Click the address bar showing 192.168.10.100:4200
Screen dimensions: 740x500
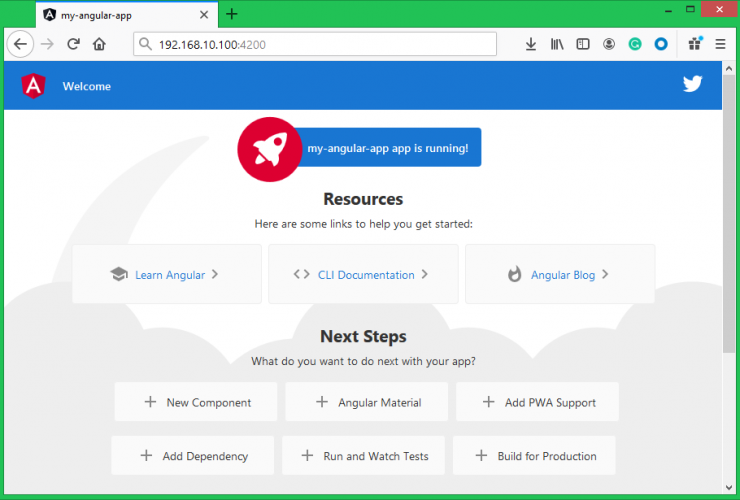(x=315, y=44)
